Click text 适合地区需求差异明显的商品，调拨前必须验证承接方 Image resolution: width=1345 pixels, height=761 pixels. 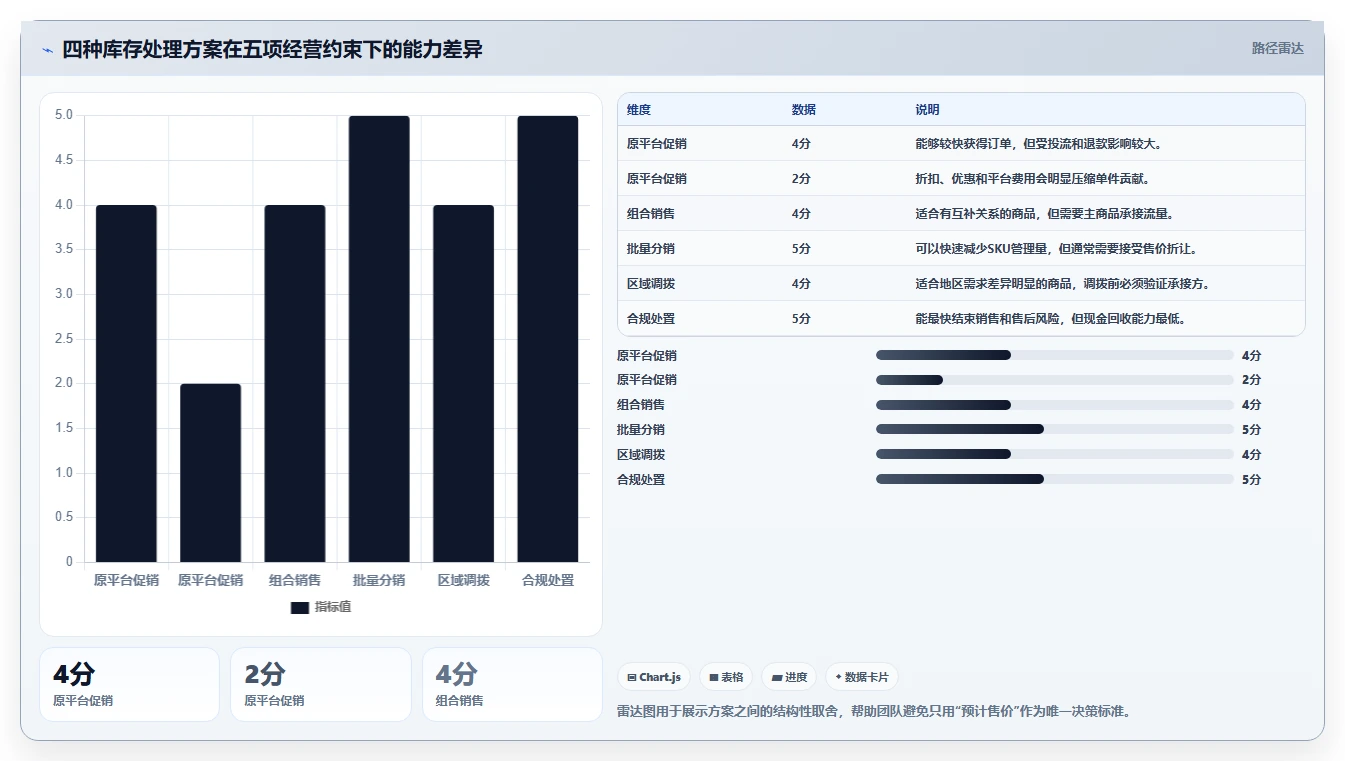[1062, 284]
